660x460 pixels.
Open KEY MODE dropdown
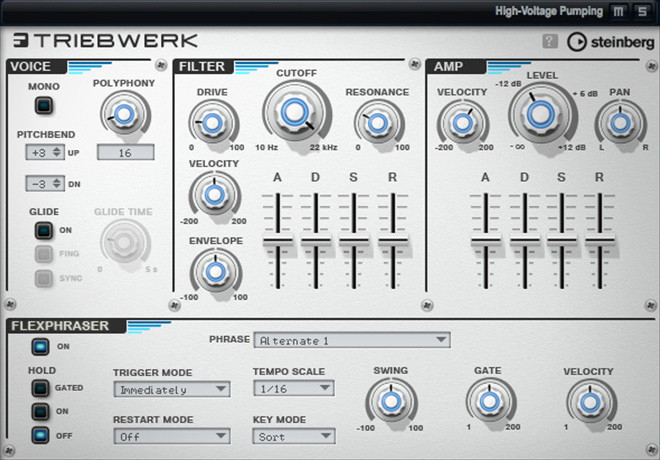click(294, 436)
